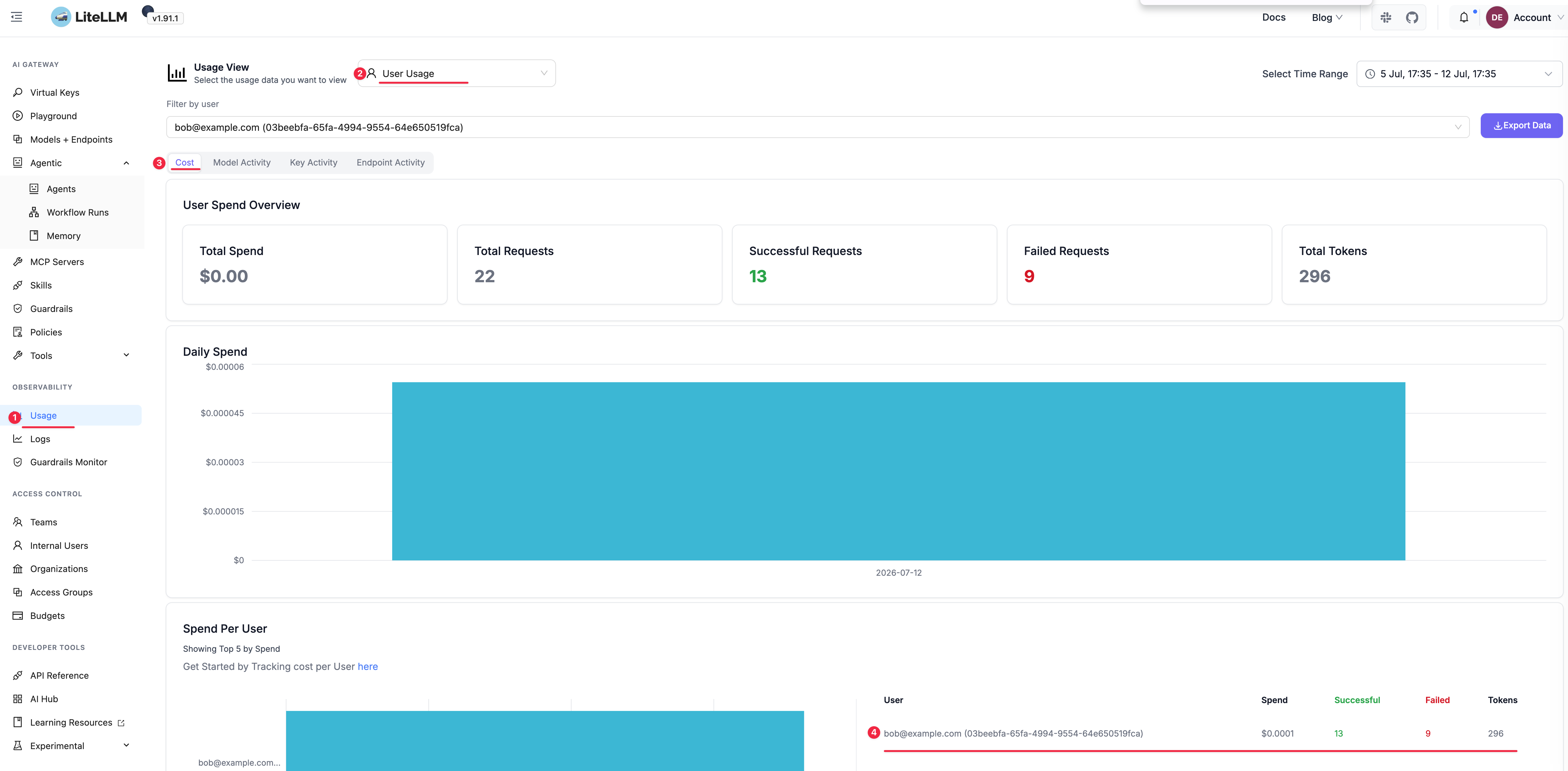1568x771 pixels.
Task: Follow the 'here' tracking cost link
Action: [368, 666]
